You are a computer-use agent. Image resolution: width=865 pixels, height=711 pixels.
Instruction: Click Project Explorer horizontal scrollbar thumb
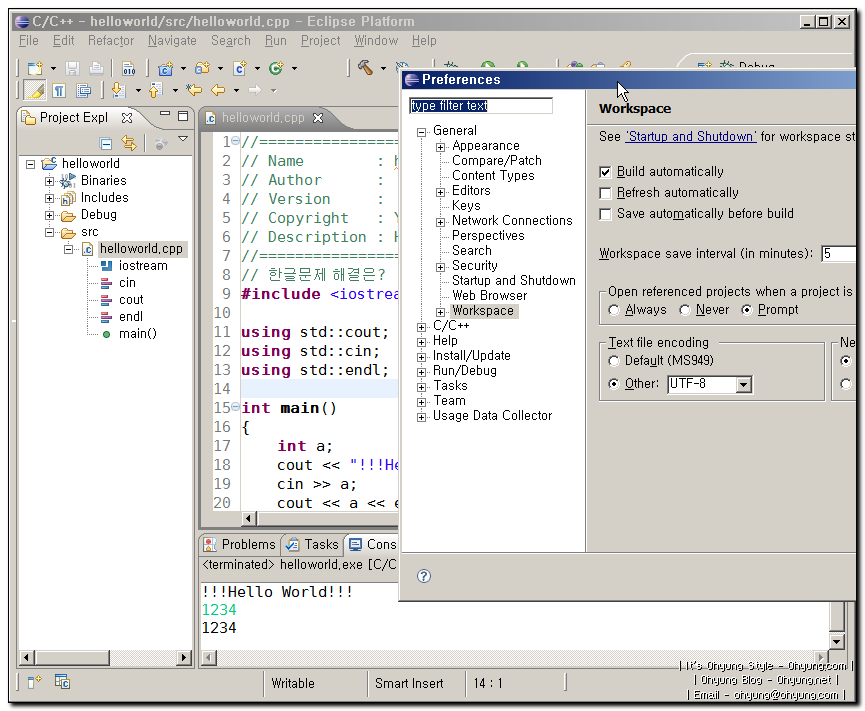click(72, 657)
